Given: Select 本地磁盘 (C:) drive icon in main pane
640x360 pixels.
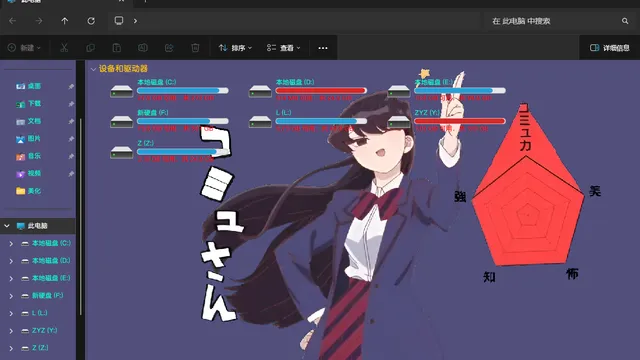Looking at the screenshot, I should point(121,91).
